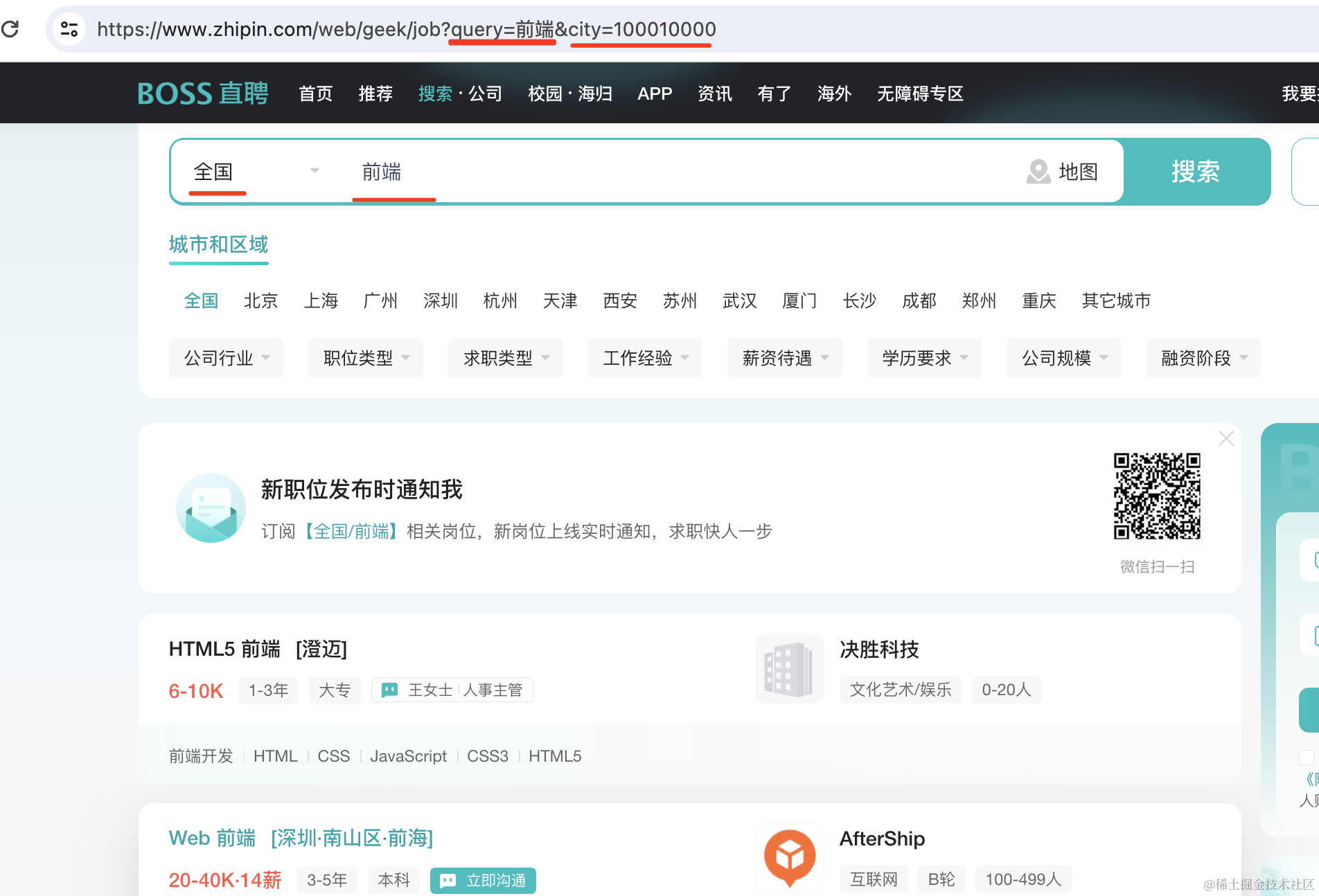The image size is (1319, 896).
Task: Click the map pin icon beside 地图
Action: (1038, 172)
